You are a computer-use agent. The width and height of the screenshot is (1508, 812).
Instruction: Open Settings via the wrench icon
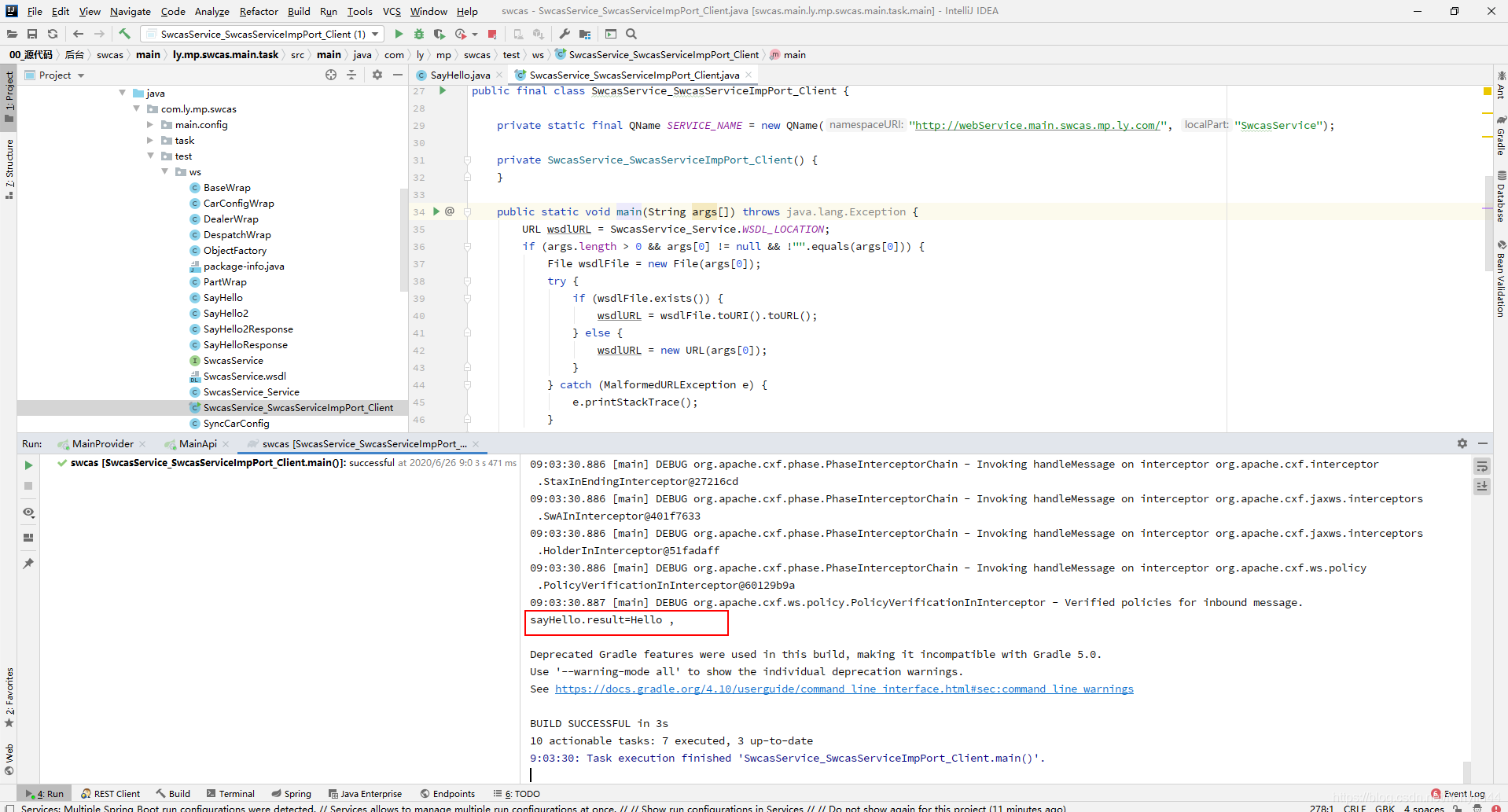[565, 34]
